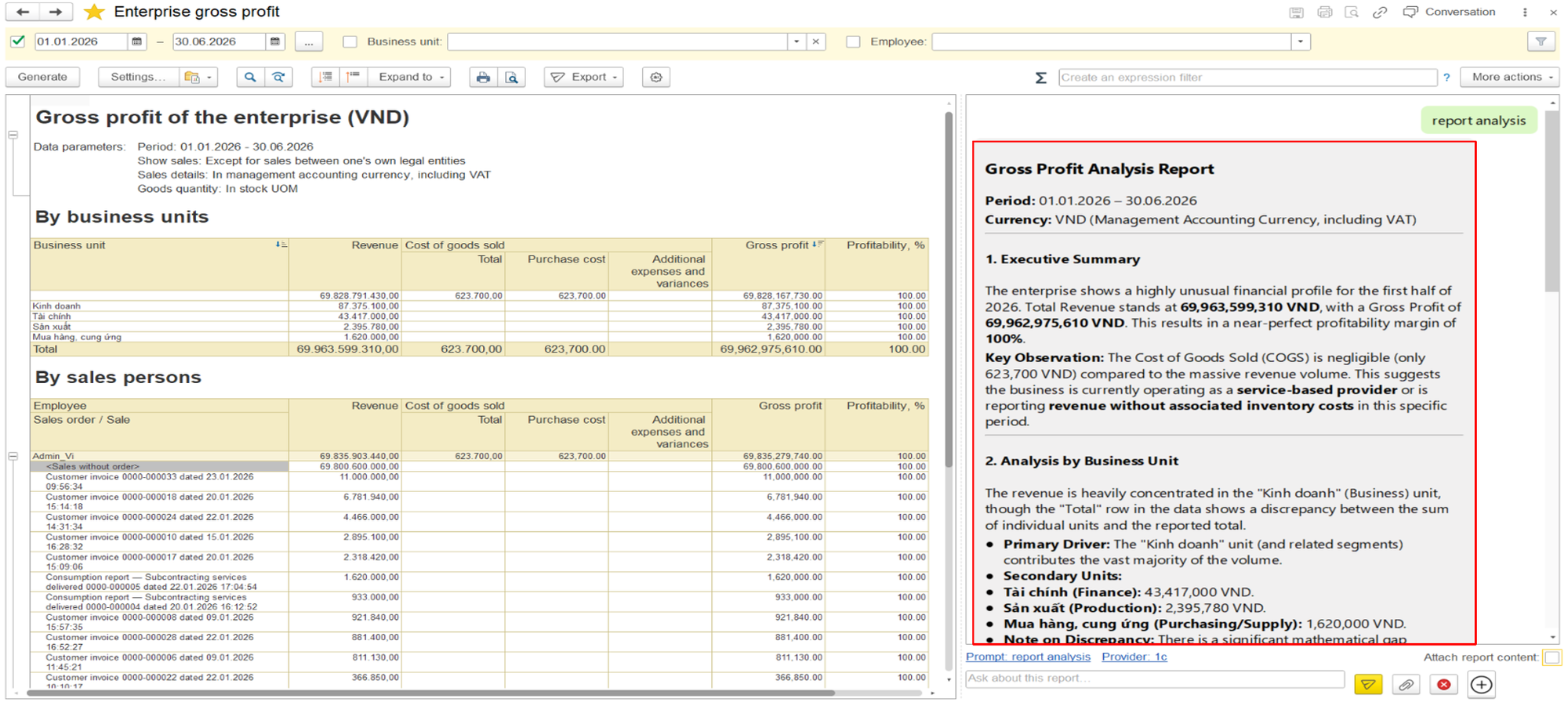Click the print preview icon

[511, 77]
